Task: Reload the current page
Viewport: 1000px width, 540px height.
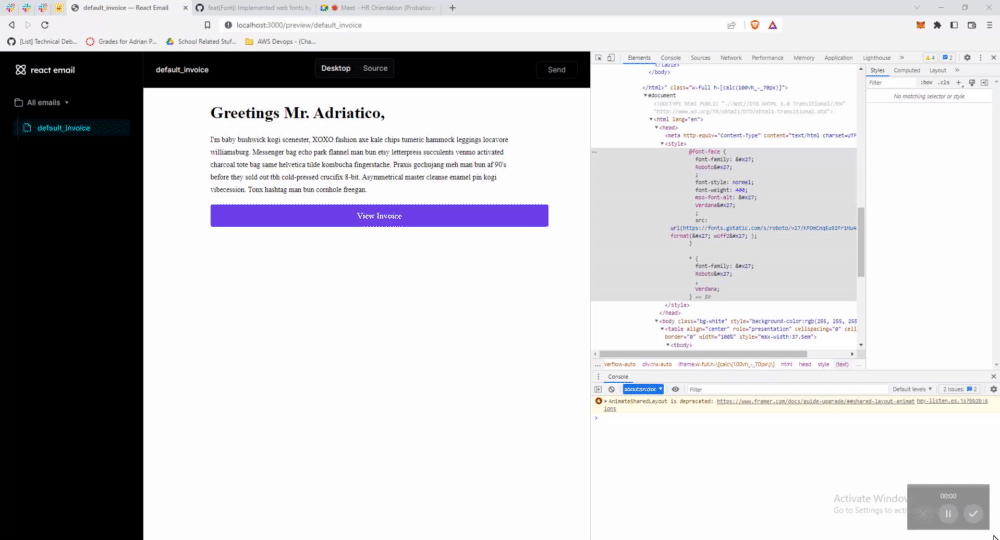Action: (x=45, y=25)
